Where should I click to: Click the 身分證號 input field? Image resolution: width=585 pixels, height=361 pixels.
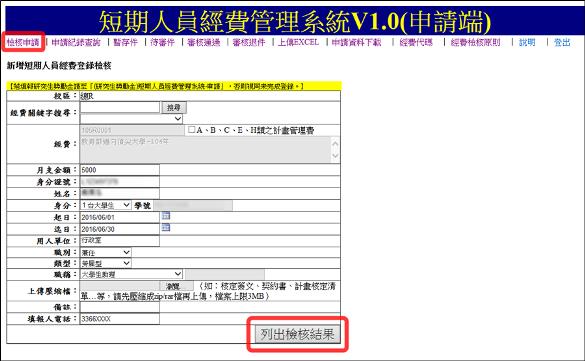point(120,182)
